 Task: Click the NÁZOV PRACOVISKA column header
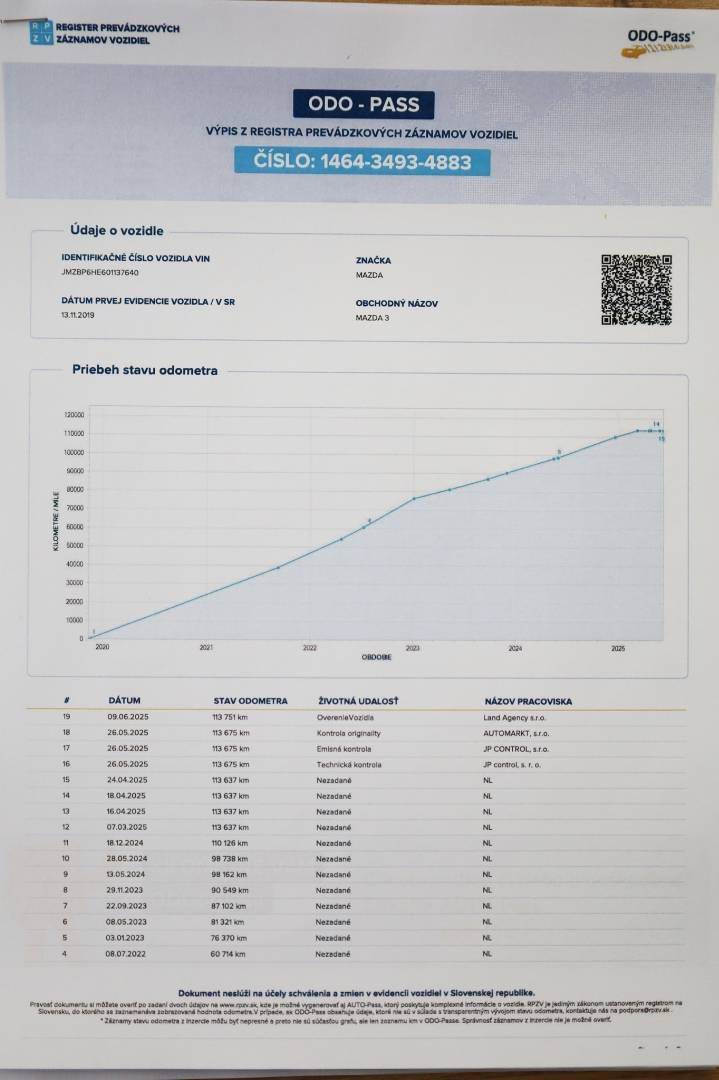[x=528, y=702]
